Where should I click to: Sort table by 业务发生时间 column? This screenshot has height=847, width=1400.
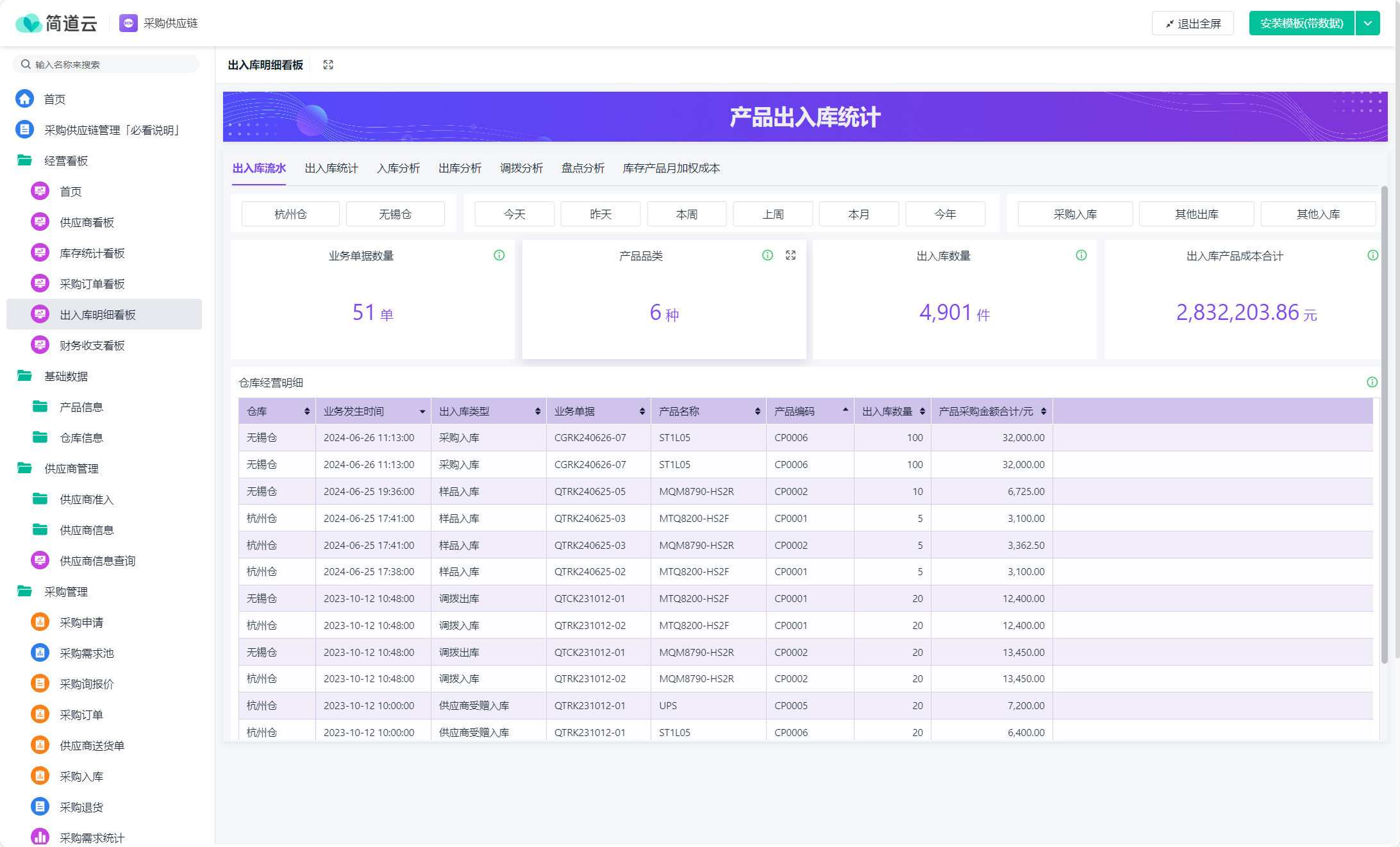422,412
